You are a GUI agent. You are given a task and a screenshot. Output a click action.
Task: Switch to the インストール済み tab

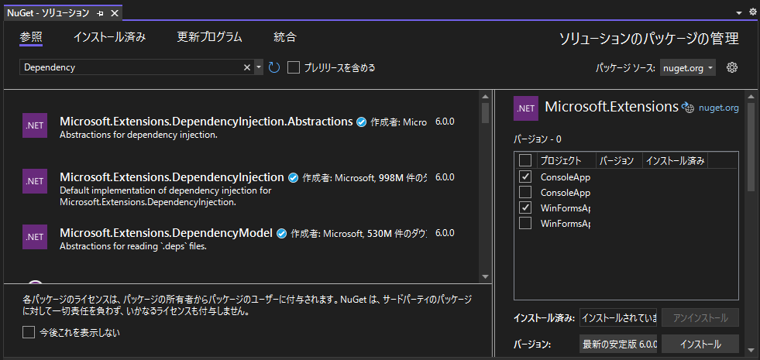pos(110,37)
